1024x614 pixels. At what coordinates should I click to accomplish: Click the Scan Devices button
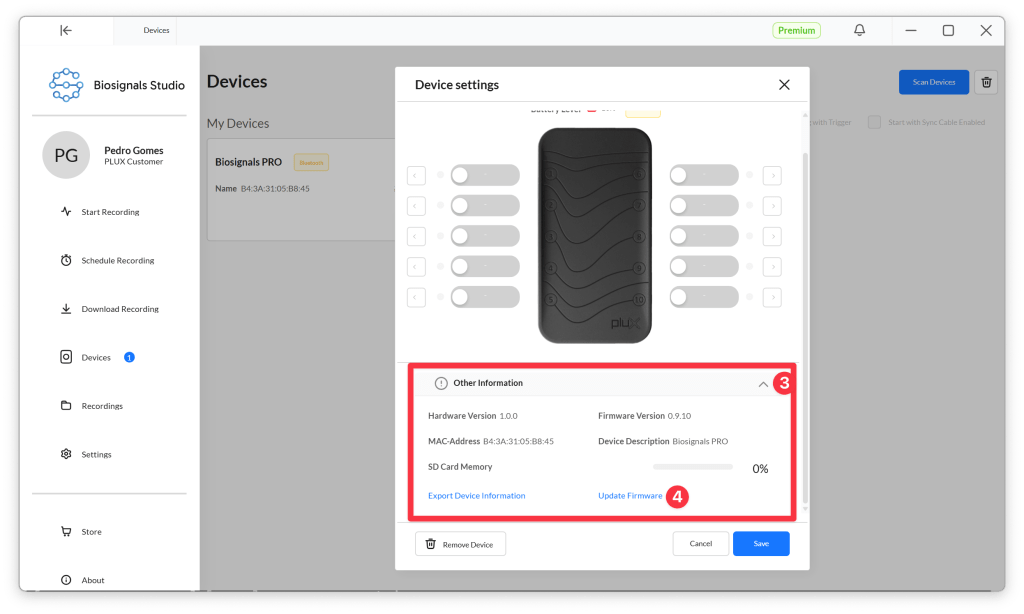(x=934, y=82)
